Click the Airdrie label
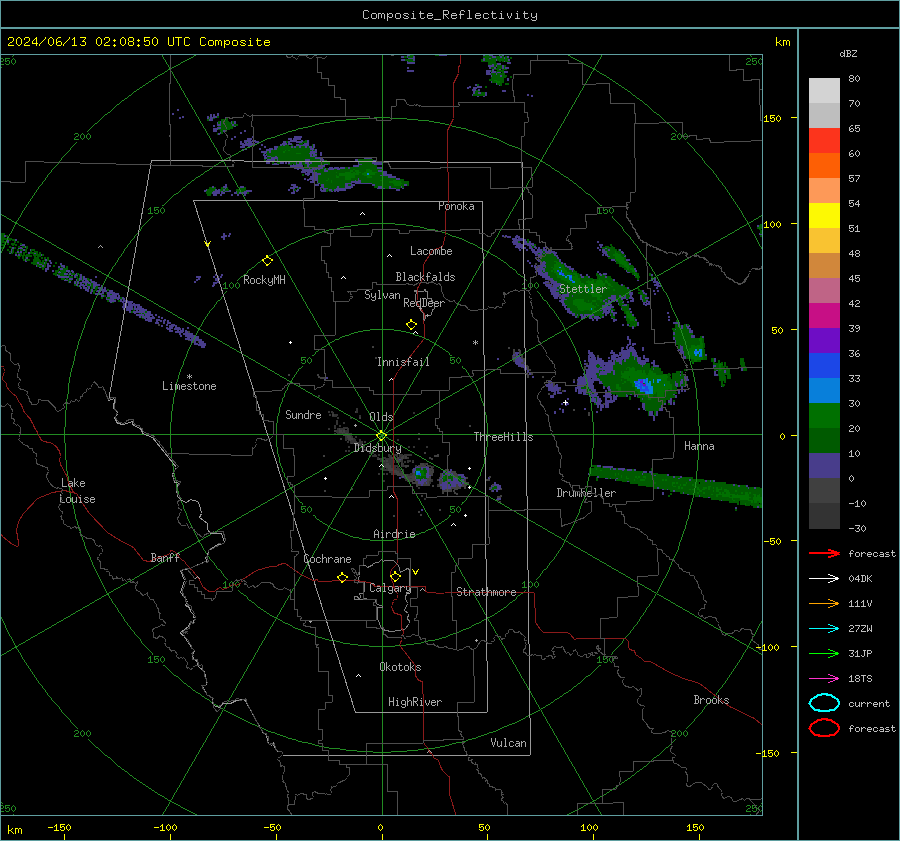This screenshot has height=841, width=900. coord(394,534)
